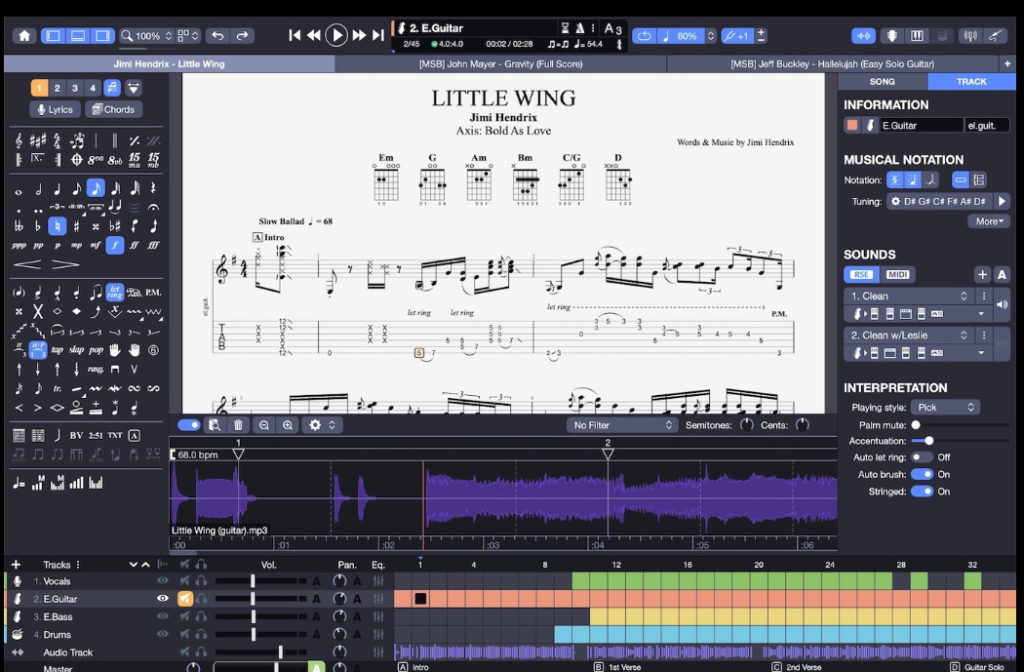Click the Home icon in top toolbar
1024x672 pixels.
pyautogui.click(x=24, y=36)
